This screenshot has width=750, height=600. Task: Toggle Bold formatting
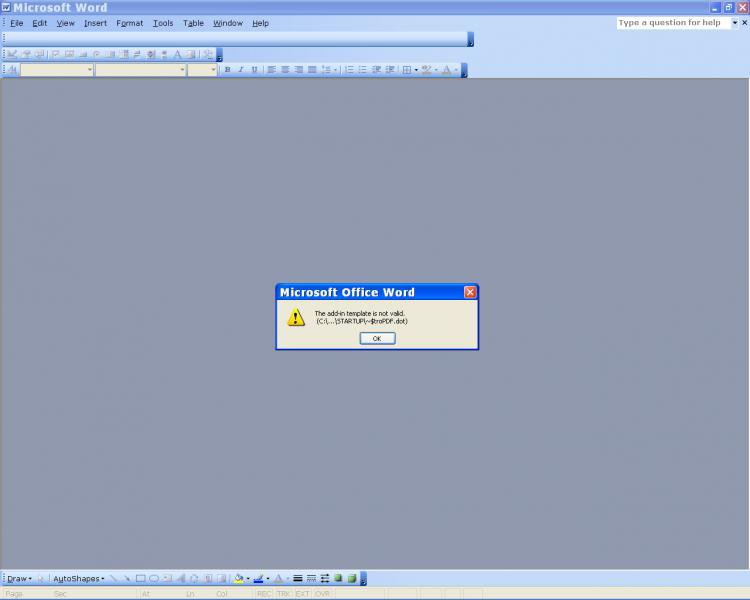[227, 70]
